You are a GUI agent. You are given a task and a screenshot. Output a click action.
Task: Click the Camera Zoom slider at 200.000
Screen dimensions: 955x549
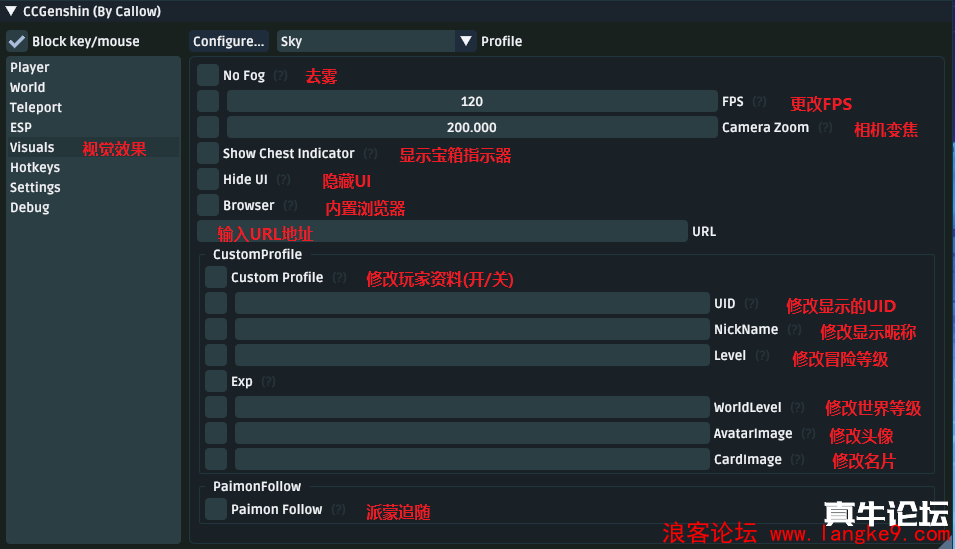point(472,127)
